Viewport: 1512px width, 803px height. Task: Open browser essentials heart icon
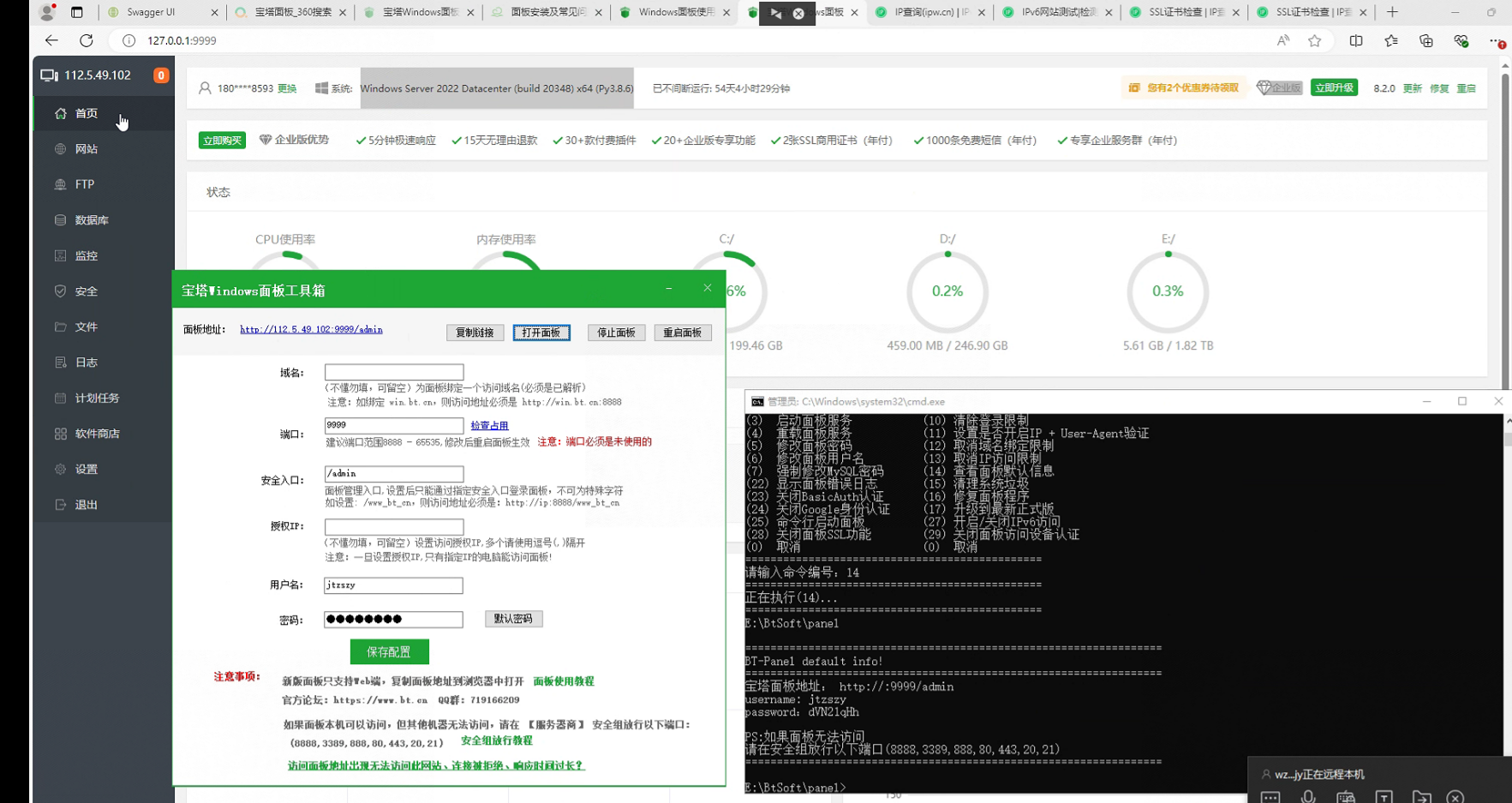tap(1461, 40)
